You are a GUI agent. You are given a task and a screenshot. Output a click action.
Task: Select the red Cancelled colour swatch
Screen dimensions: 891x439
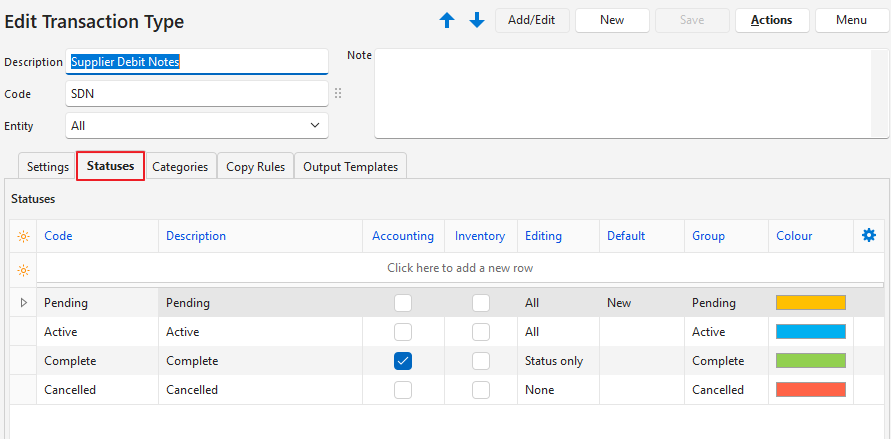810,390
